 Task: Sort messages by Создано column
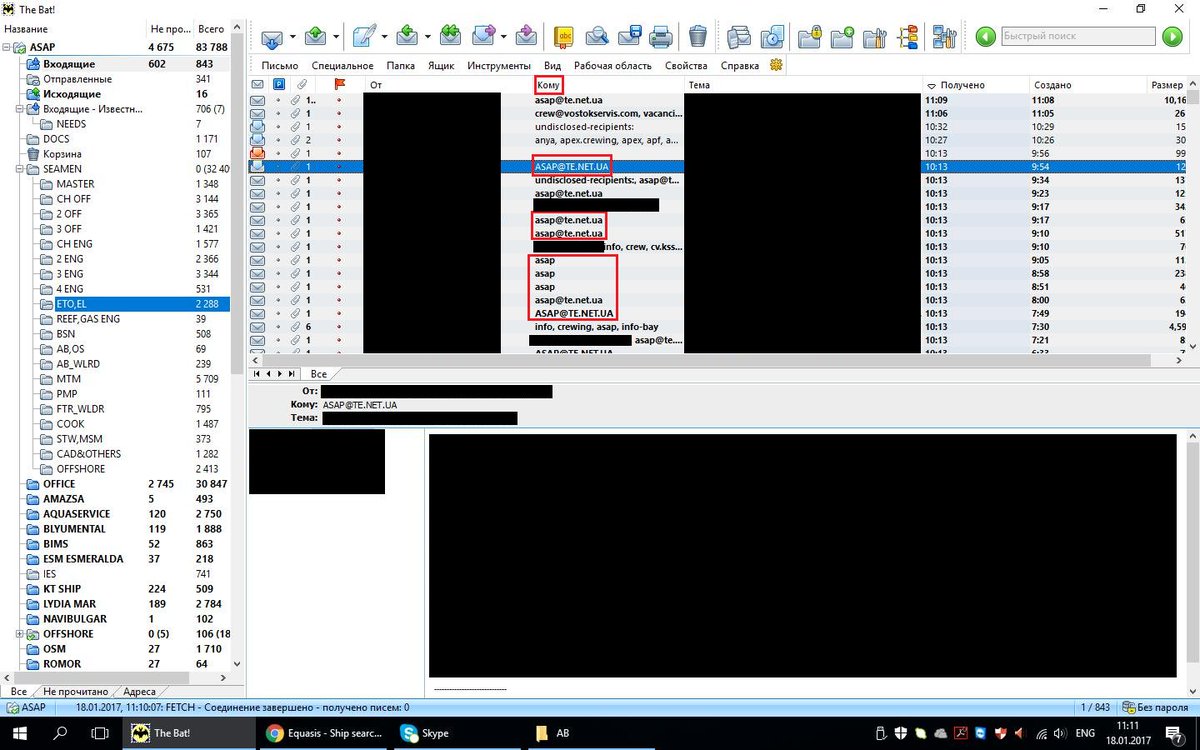pos(1088,85)
